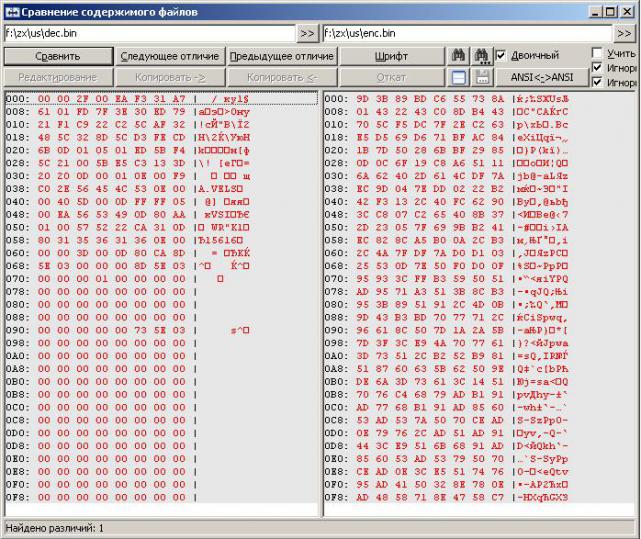
Task: Toggle the Двоичный checkbox
Action: 502,56
